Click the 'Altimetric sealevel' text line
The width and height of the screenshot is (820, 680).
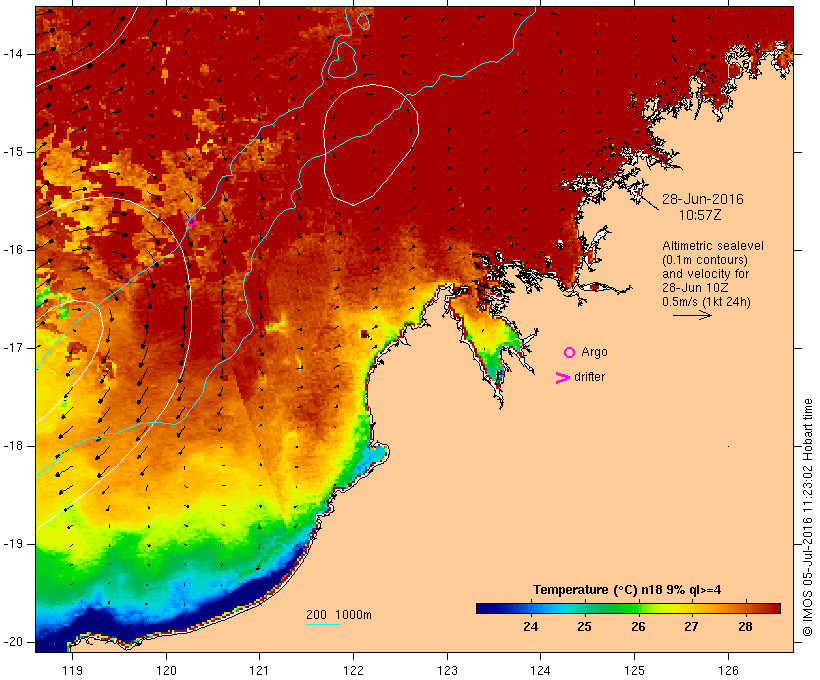pos(713,246)
